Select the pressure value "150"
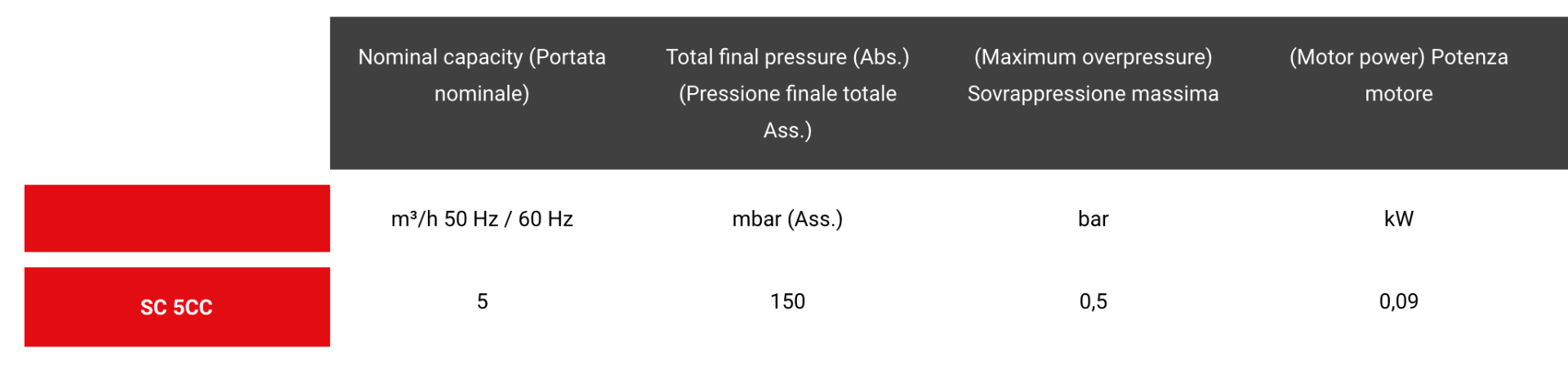Screen dimensions: 1568x388 tap(787, 301)
